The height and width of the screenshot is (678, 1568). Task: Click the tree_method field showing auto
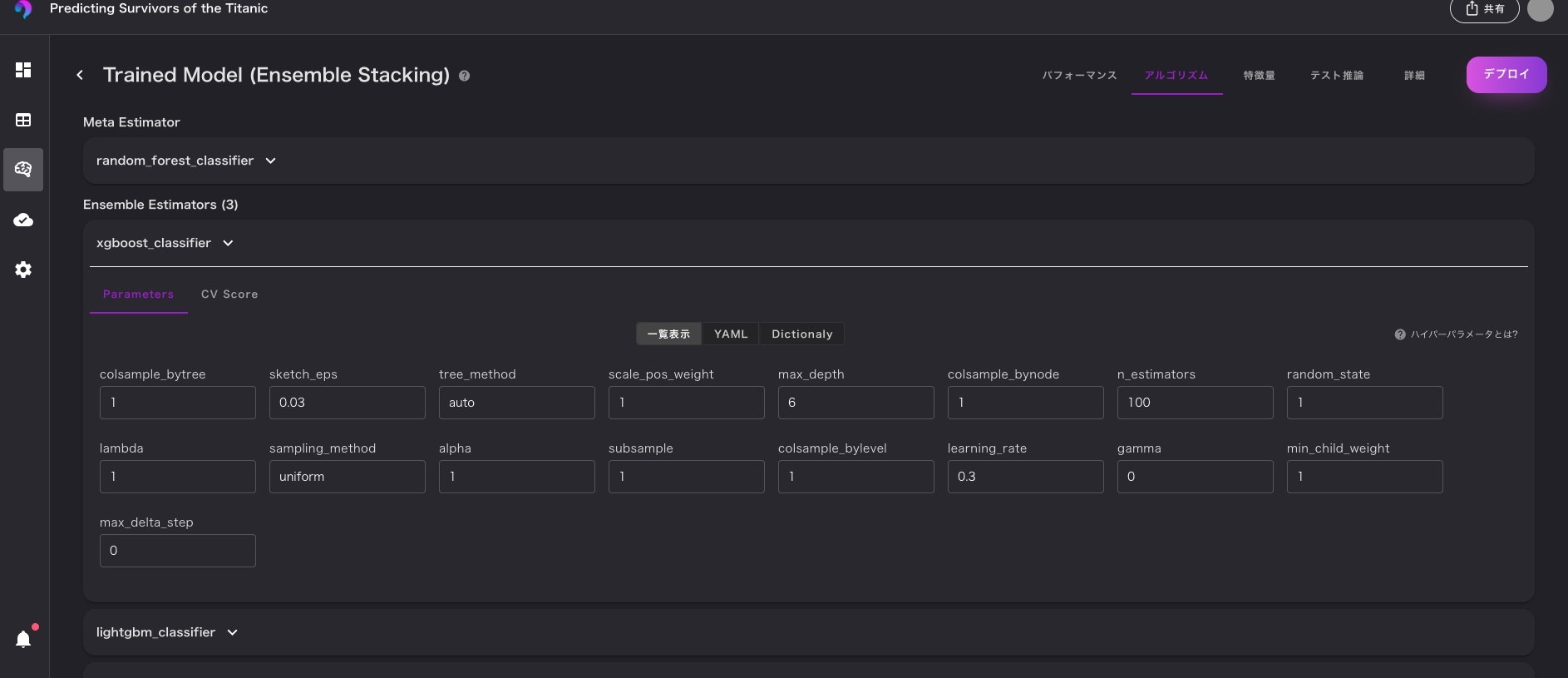coord(517,403)
